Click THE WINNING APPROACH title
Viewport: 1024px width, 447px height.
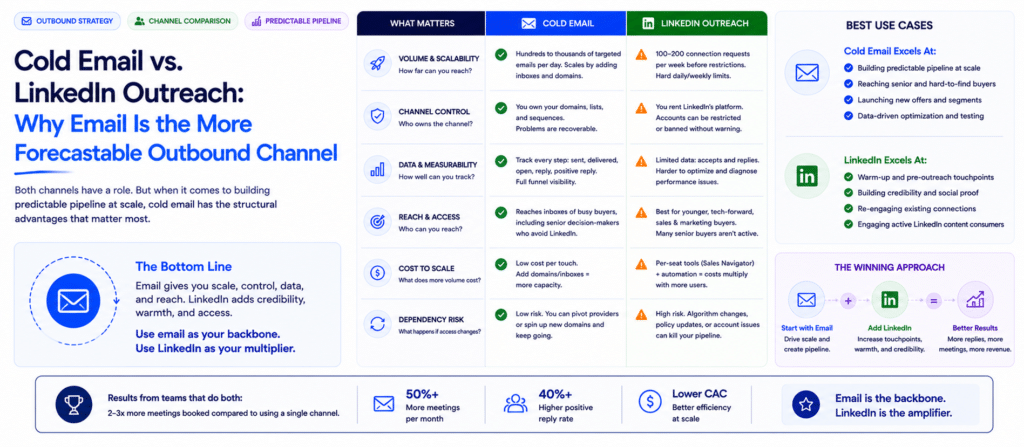point(889,267)
